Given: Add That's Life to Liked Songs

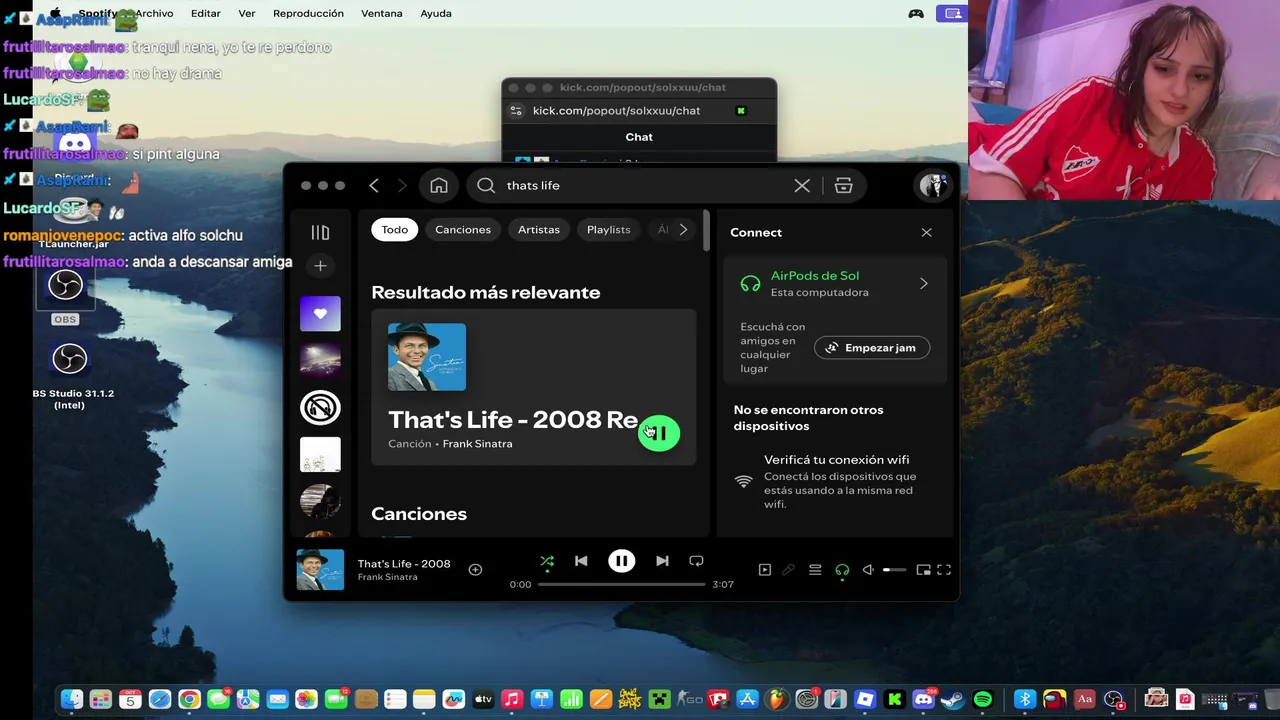Looking at the screenshot, I should [475, 570].
